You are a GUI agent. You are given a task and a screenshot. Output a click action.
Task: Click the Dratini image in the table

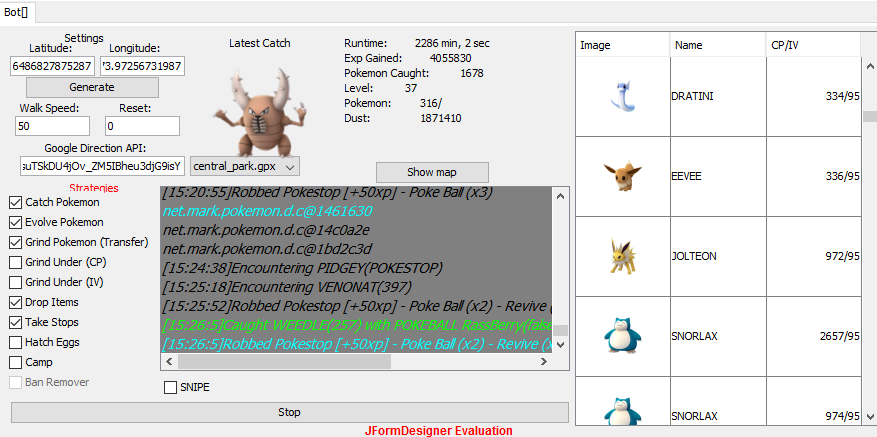pos(623,96)
